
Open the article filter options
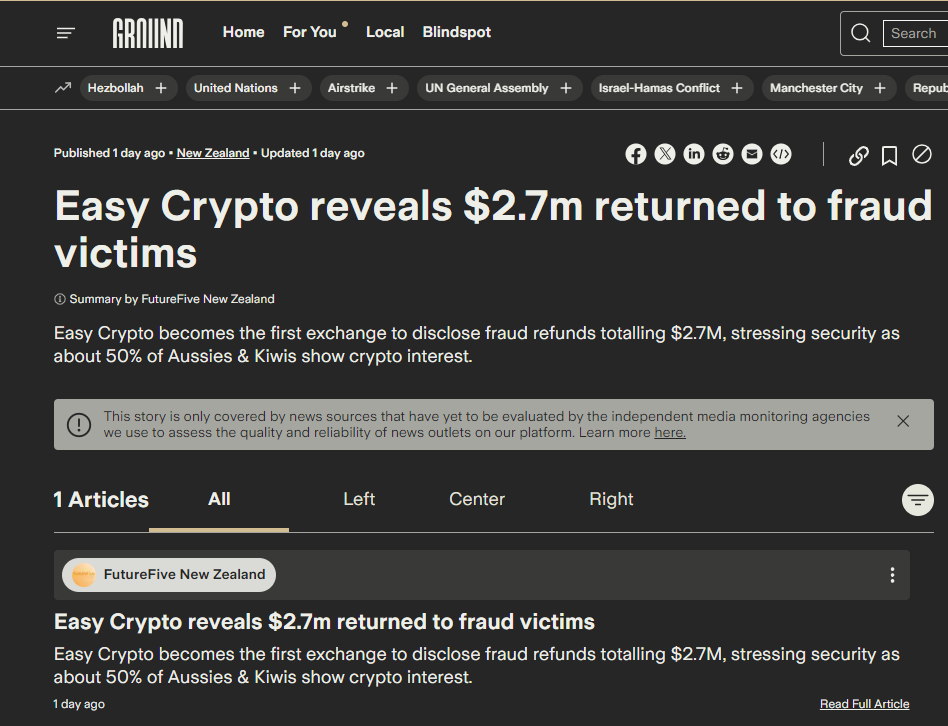coord(917,499)
